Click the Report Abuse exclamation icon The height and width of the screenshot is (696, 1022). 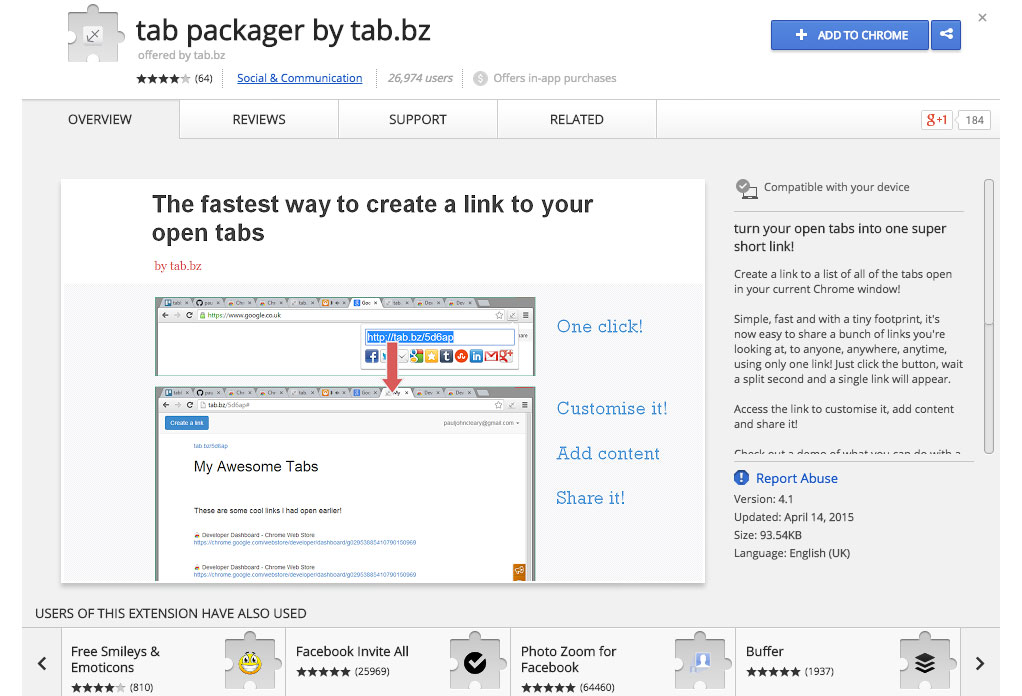tap(741, 478)
